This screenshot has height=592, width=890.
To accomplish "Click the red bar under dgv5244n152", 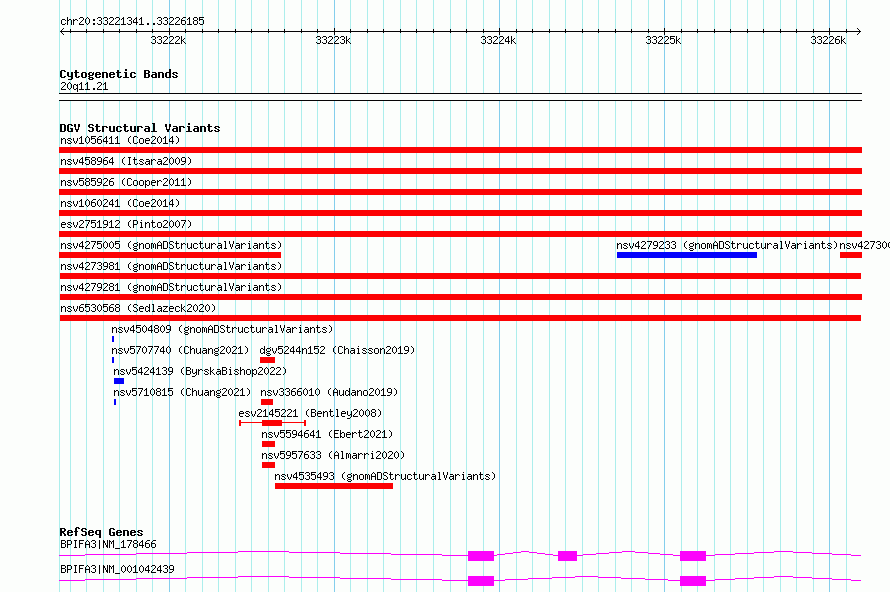I will pyautogui.click(x=267, y=360).
